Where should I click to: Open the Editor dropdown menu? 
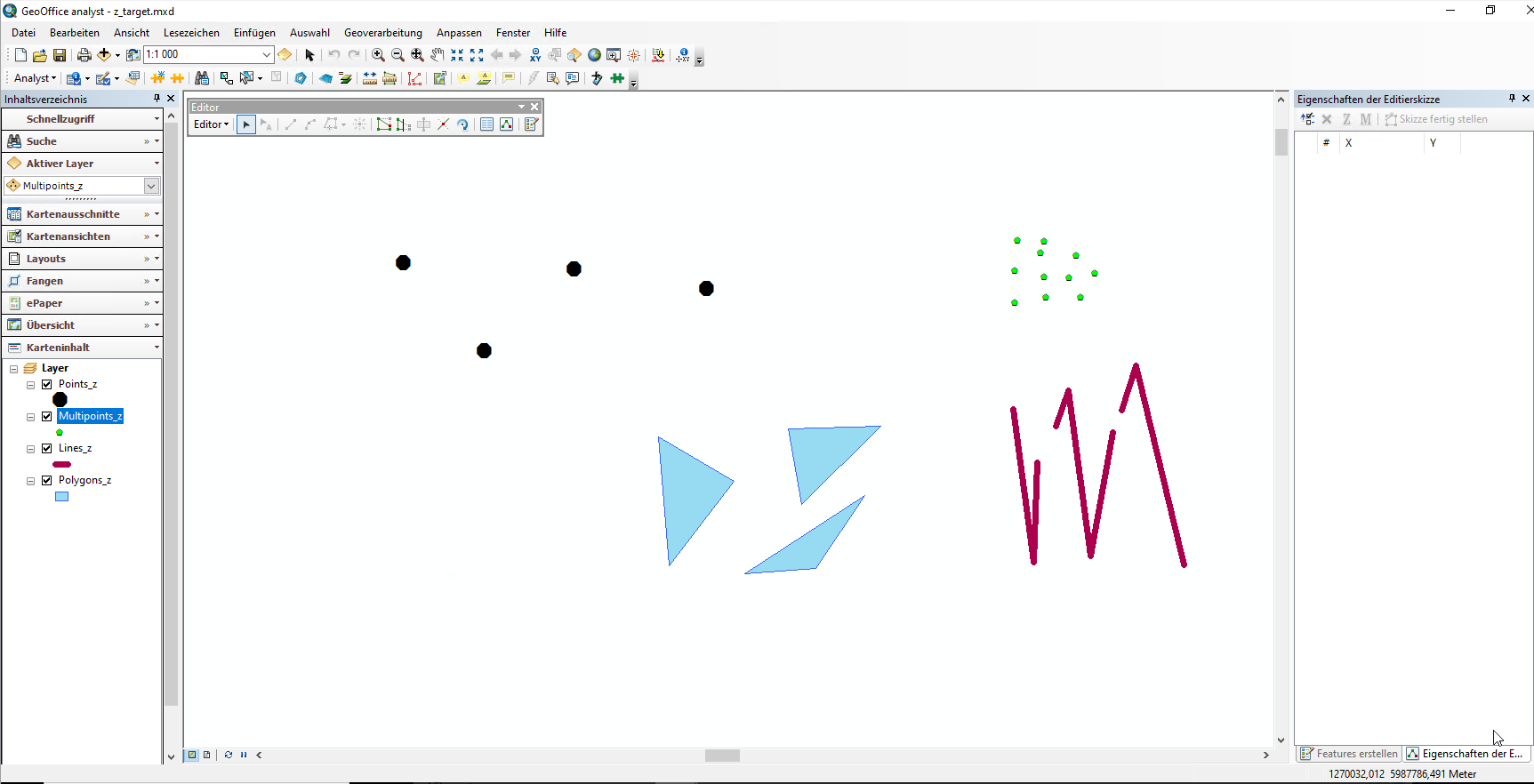(x=211, y=124)
